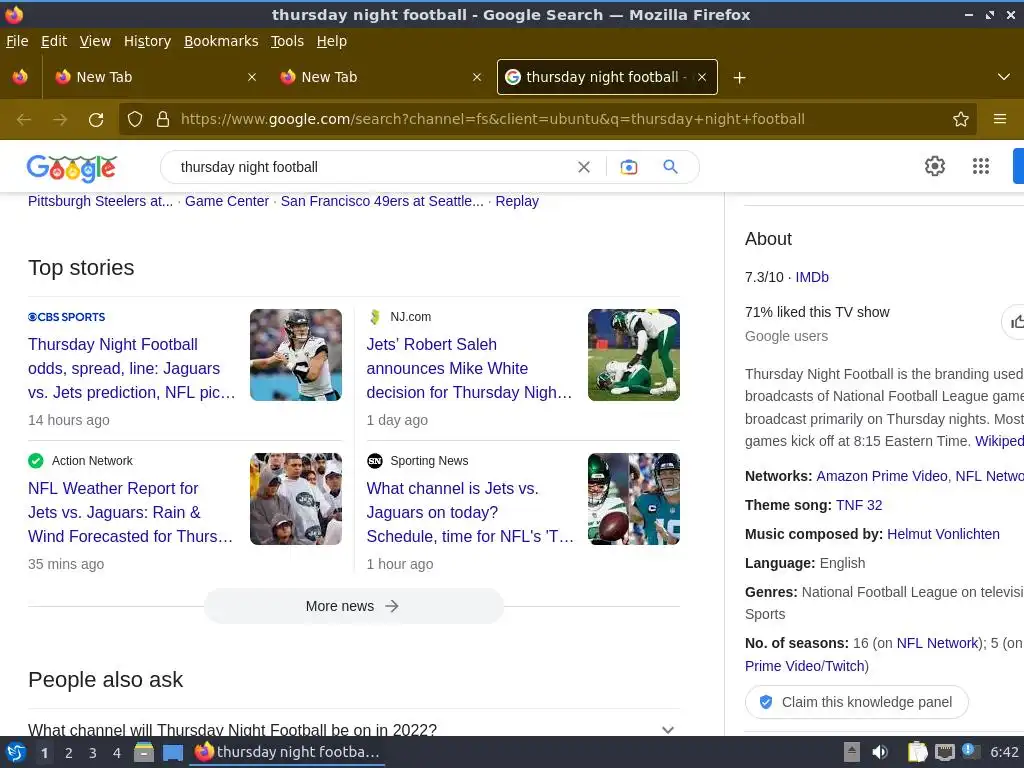1024x768 pixels.
Task: Open the Replay sitelink
Action: tap(517, 201)
